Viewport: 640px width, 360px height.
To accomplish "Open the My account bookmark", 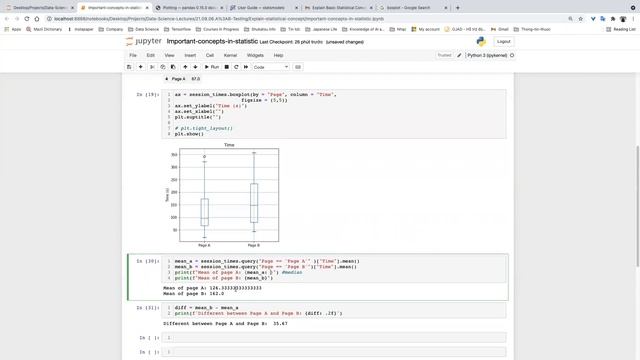I will click(x=426, y=29).
